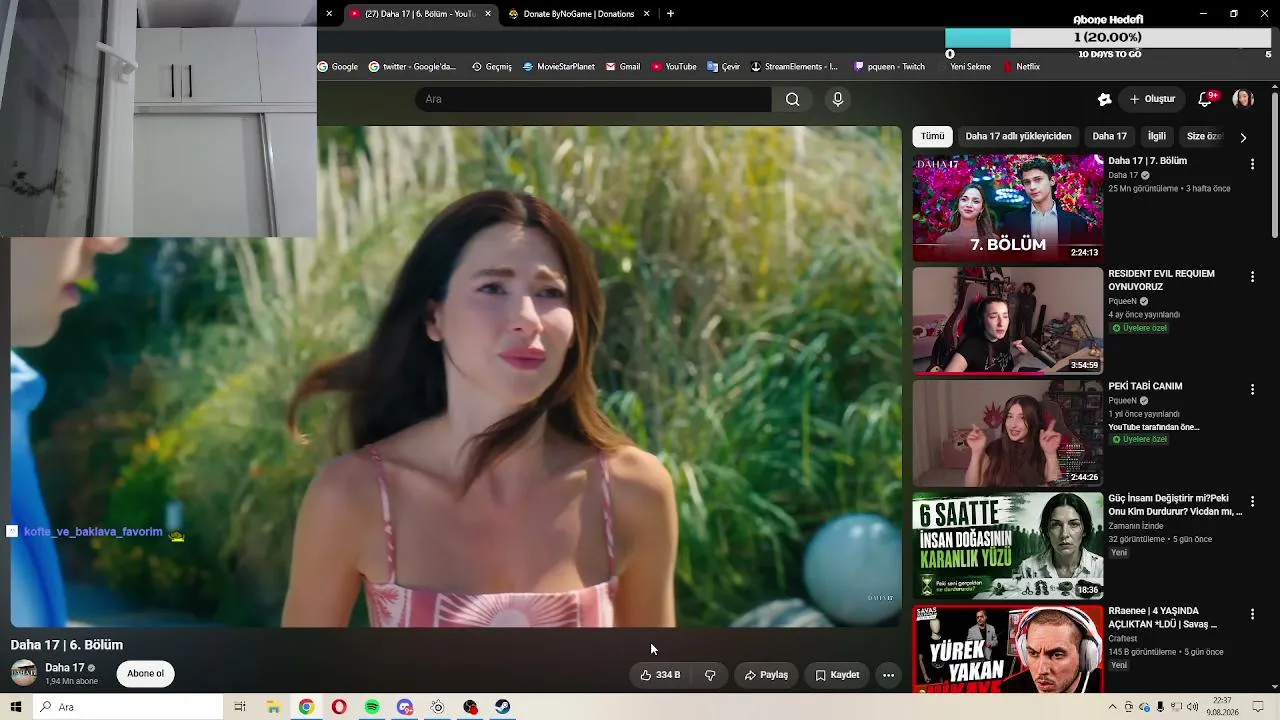The width and height of the screenshot is (1280, 720).
Task: Open YouTube notifications bell
Action: coord(1206,99)
